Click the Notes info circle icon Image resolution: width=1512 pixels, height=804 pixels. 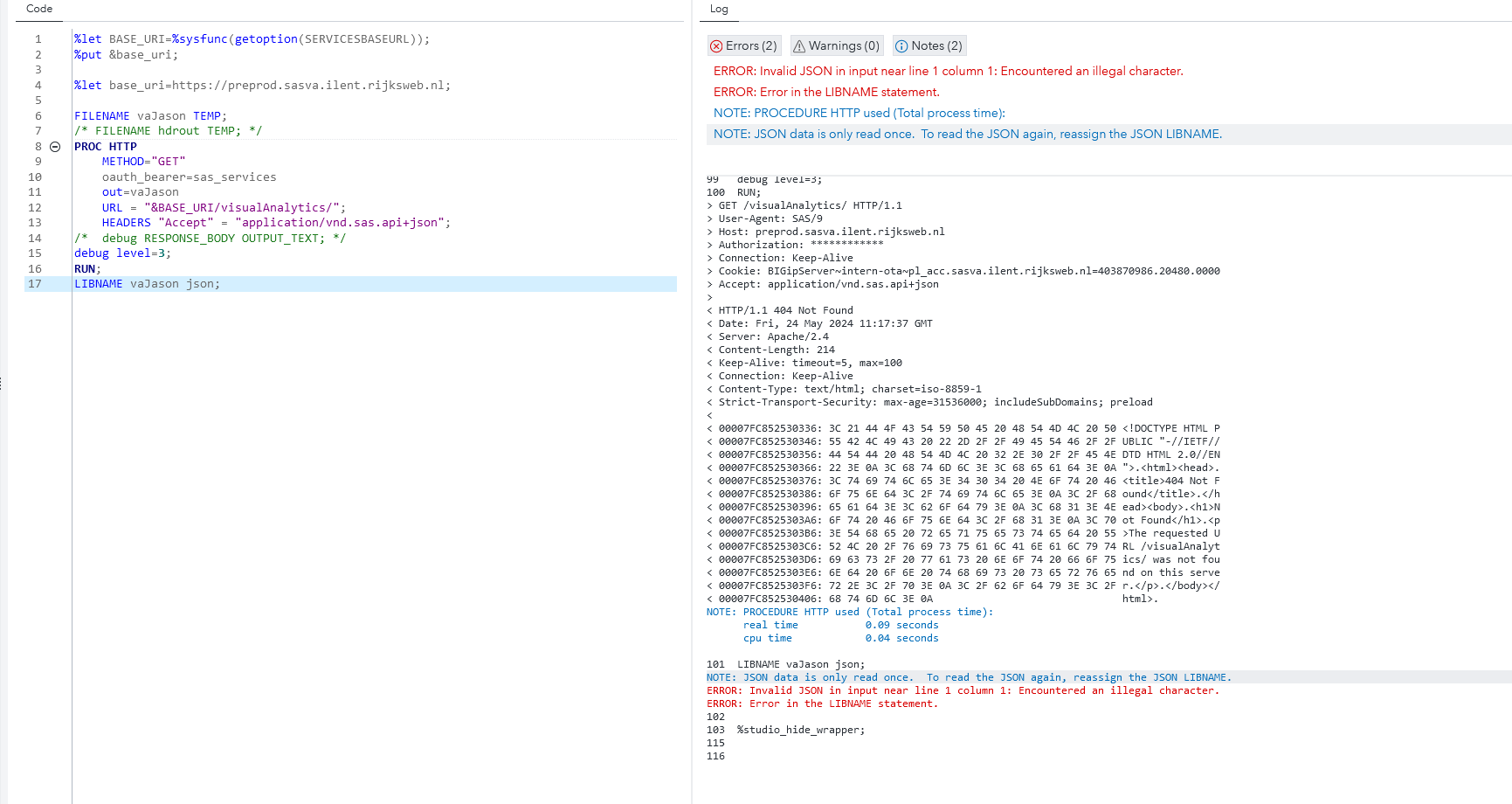tap(900, 45)
